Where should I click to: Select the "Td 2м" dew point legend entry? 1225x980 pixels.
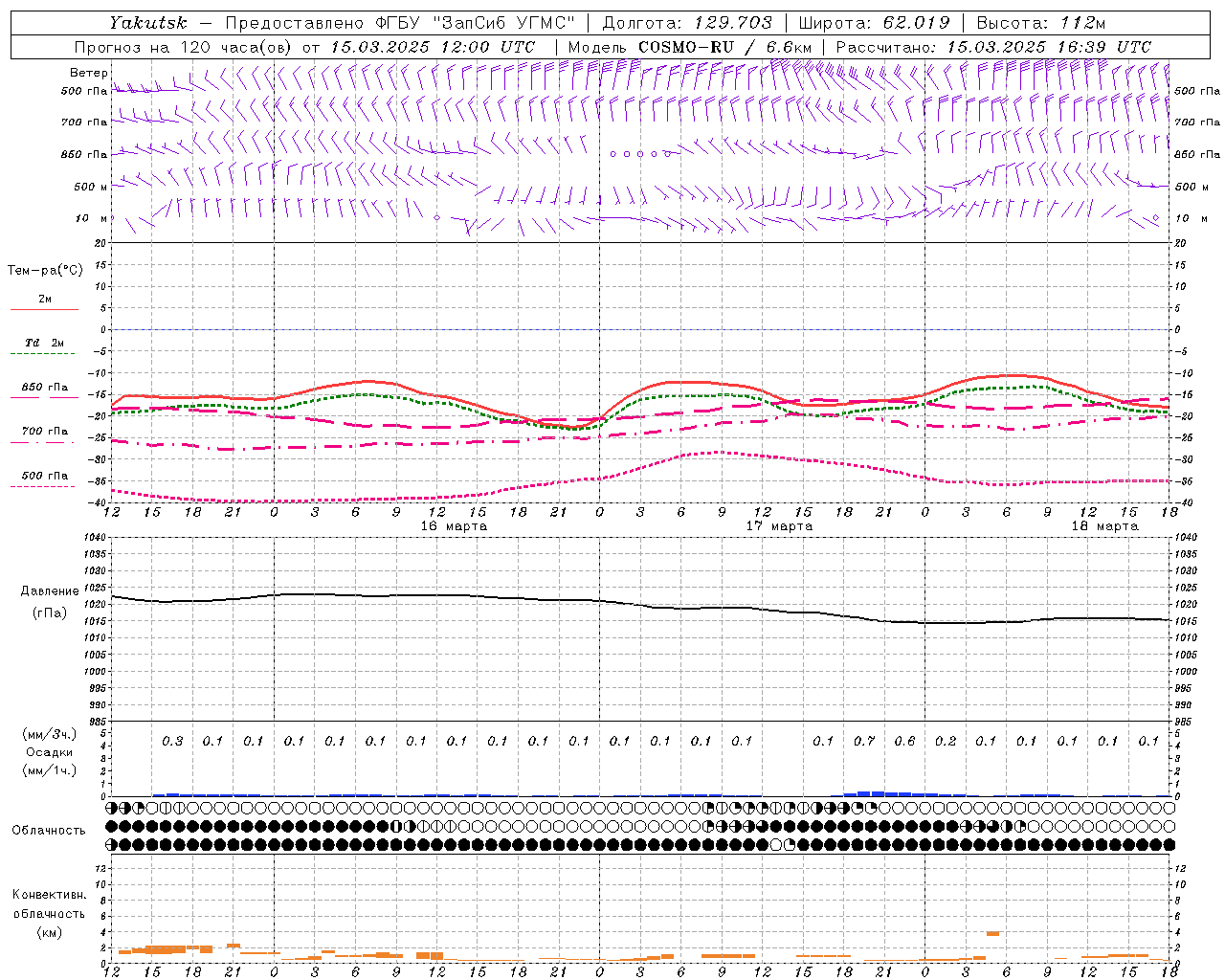pyautogui.click(x=44, y=343)
